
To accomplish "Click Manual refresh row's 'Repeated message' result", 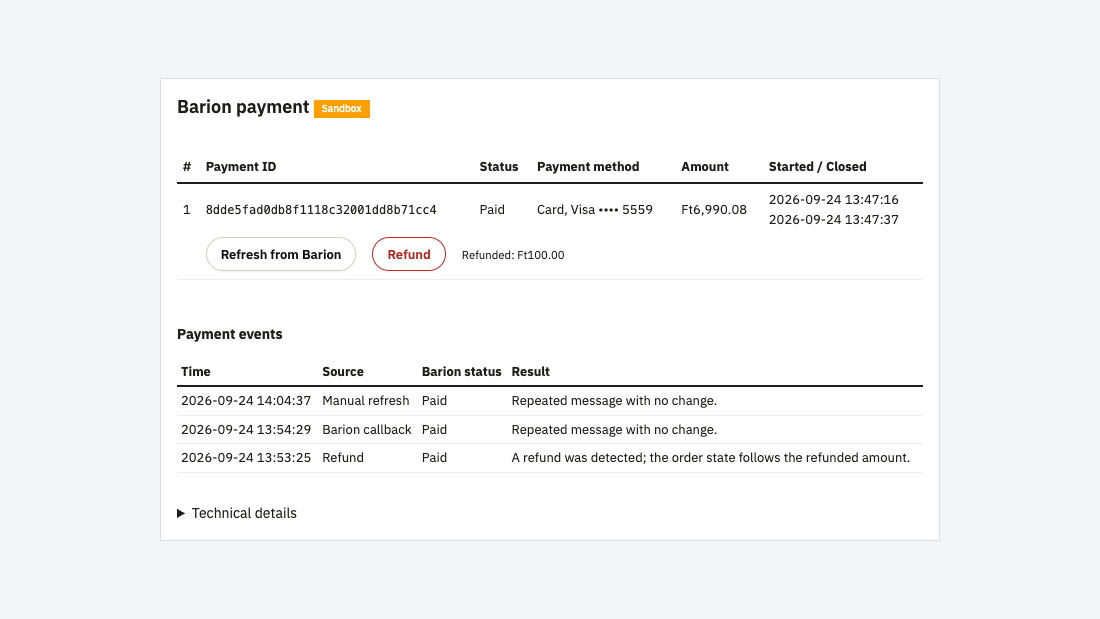I will 614,401.
